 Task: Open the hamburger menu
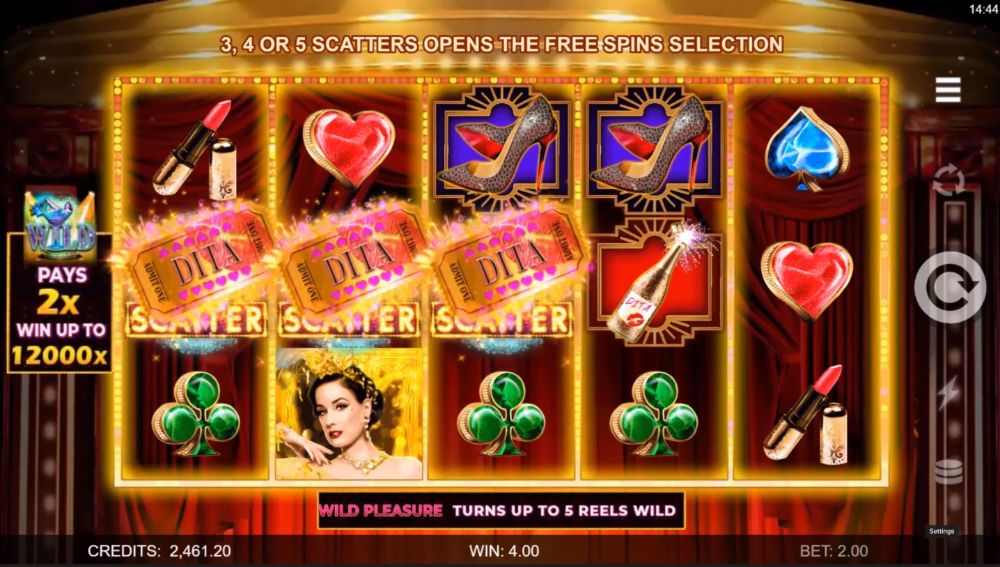point(948,90)
